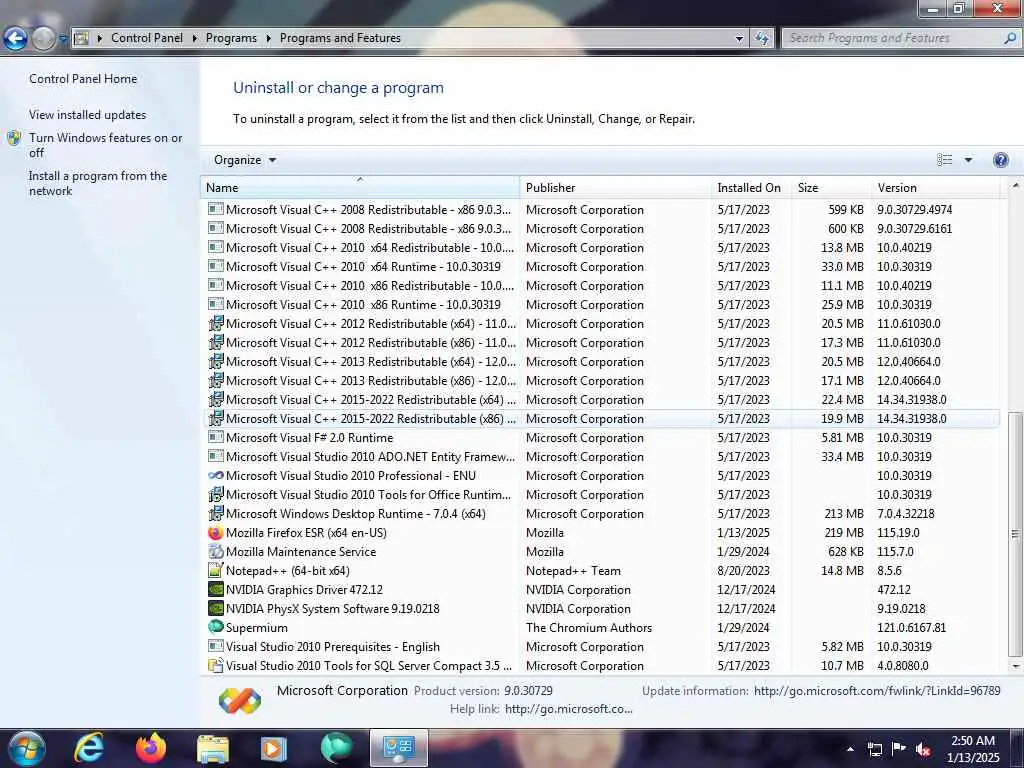Select Microsoft Visual F# 2.0 Runtime row
Image resolution: width=1024 pixels, height=768 pixels.
pos(601,438)
